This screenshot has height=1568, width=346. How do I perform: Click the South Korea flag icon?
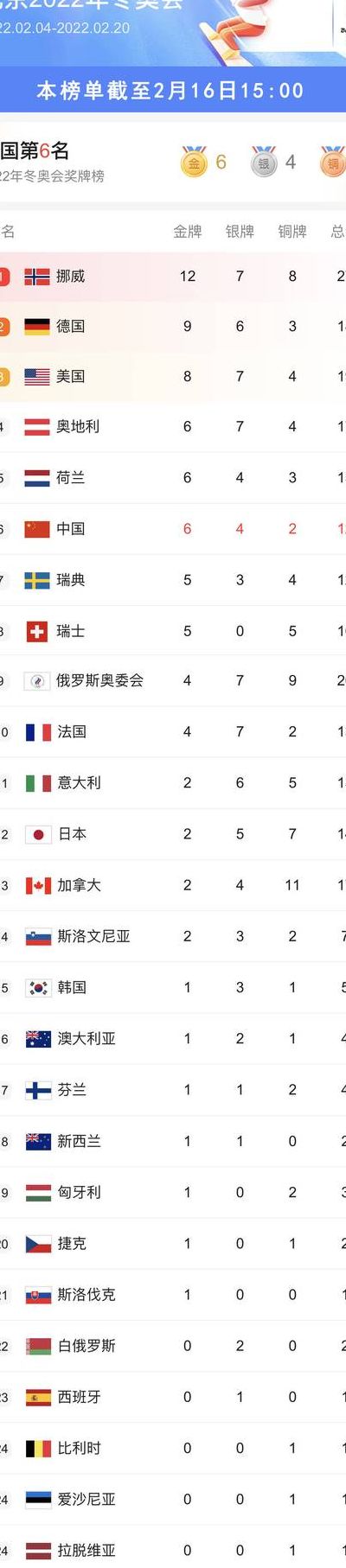tap(38, 988)
